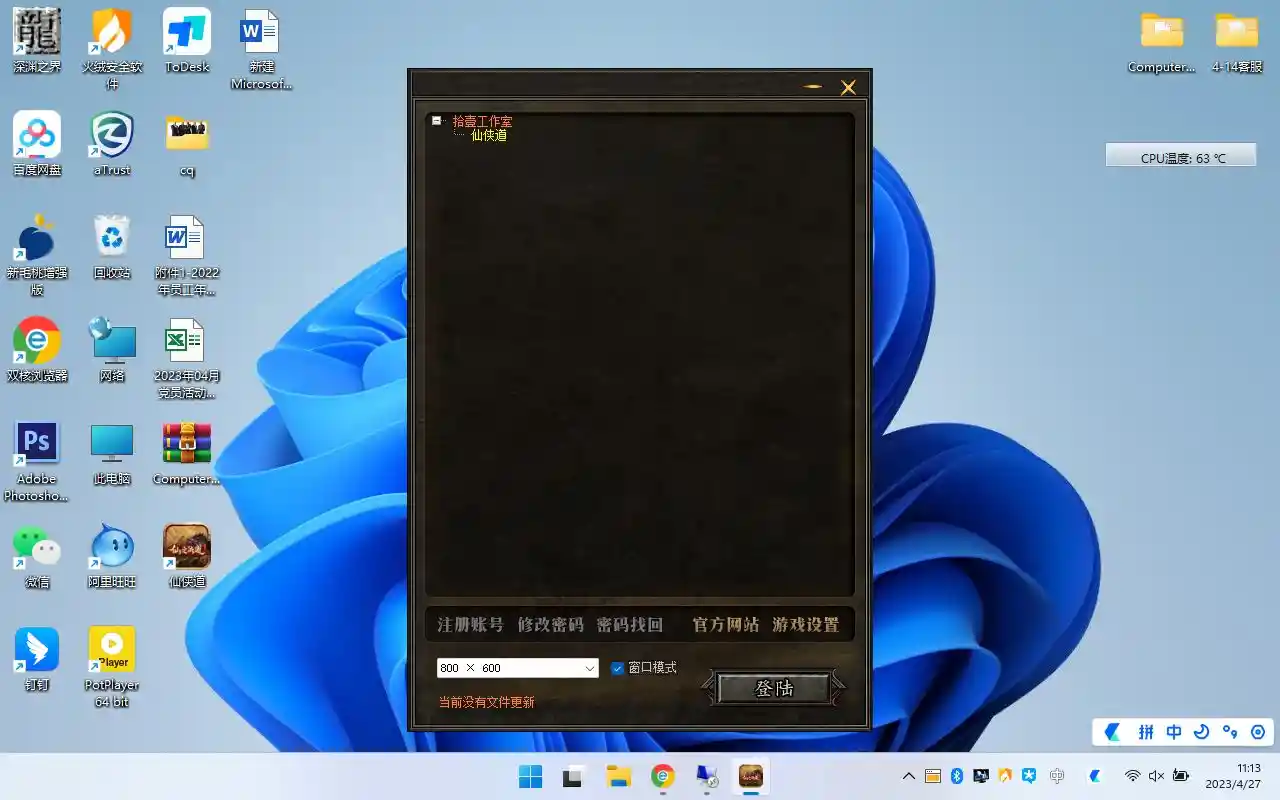This screenshot has width=1280, height=800.
Task: Select the 4-14客服 desktop folder
Action: [1237, 42]
